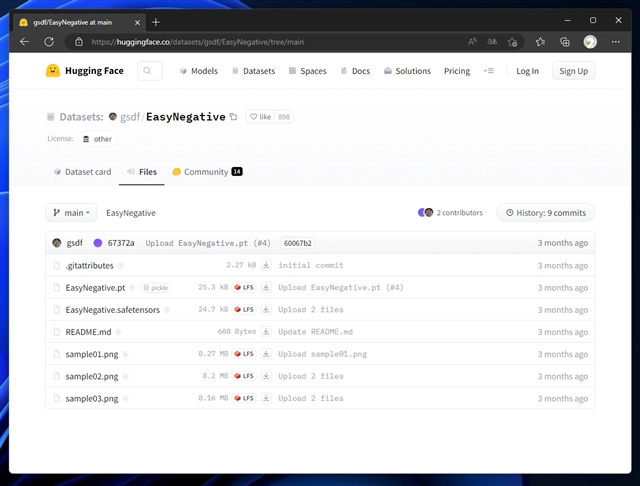Download EasyNegative.pt via its download icon

coord(266,287)
